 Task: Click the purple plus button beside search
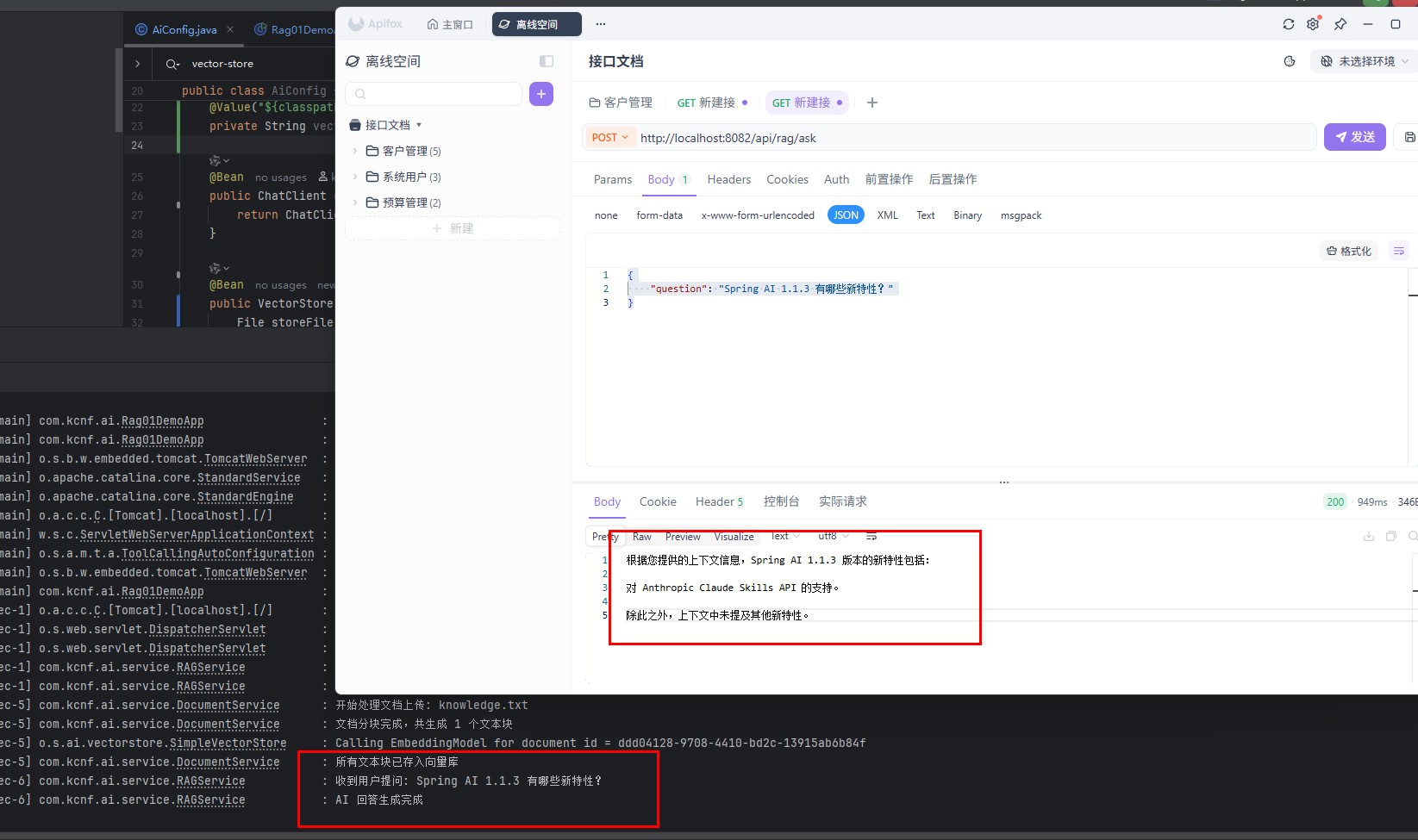[x=541, y=94]
